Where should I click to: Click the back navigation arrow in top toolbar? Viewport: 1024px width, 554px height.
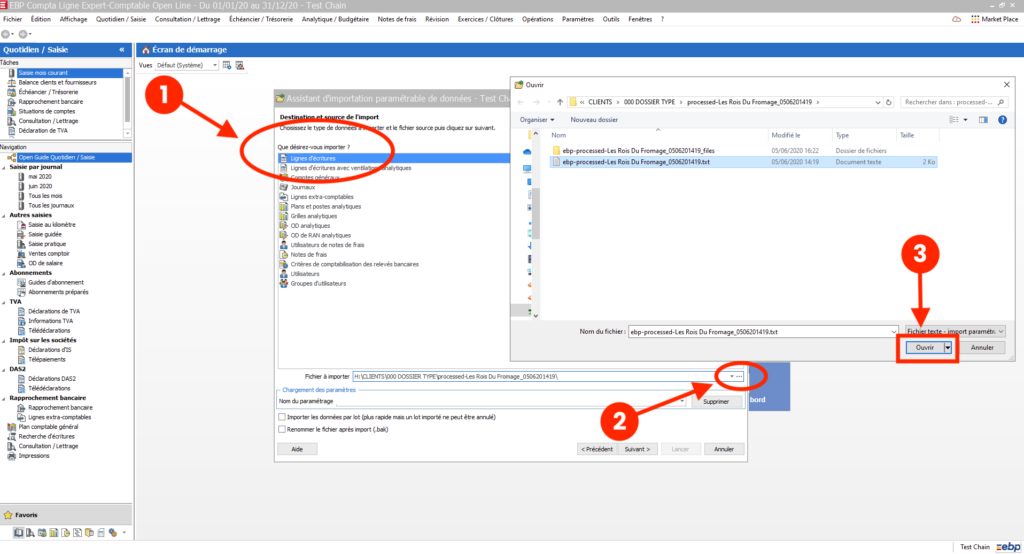pos(6,34)
